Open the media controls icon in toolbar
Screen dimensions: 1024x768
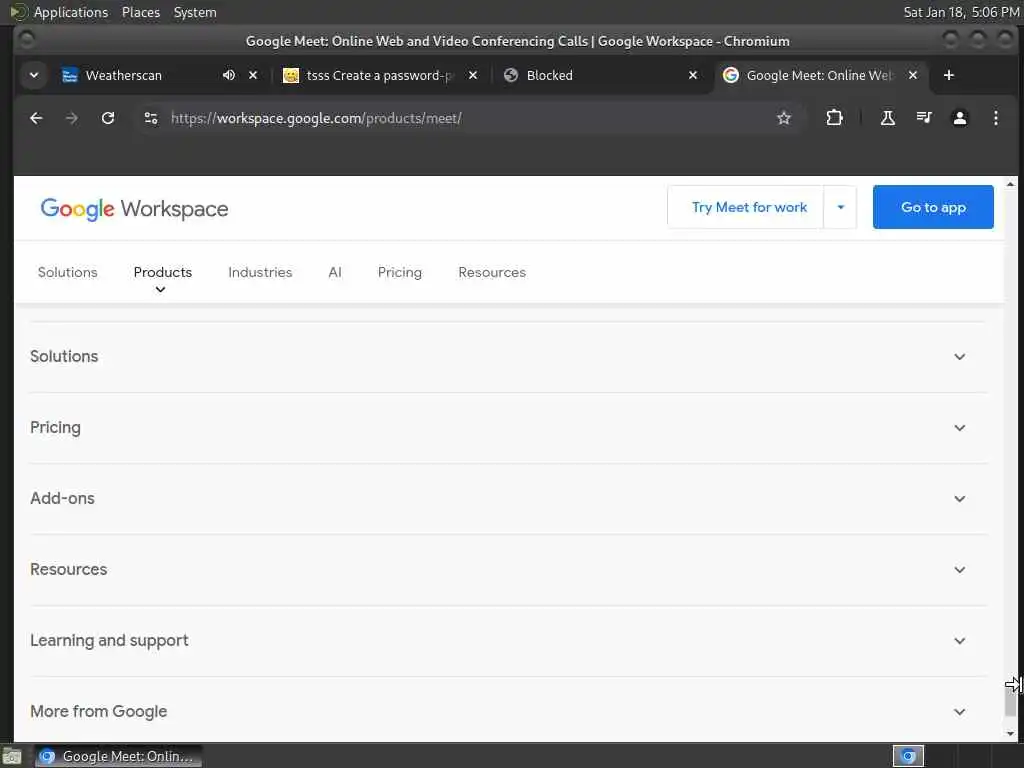(x=923, y=118)
